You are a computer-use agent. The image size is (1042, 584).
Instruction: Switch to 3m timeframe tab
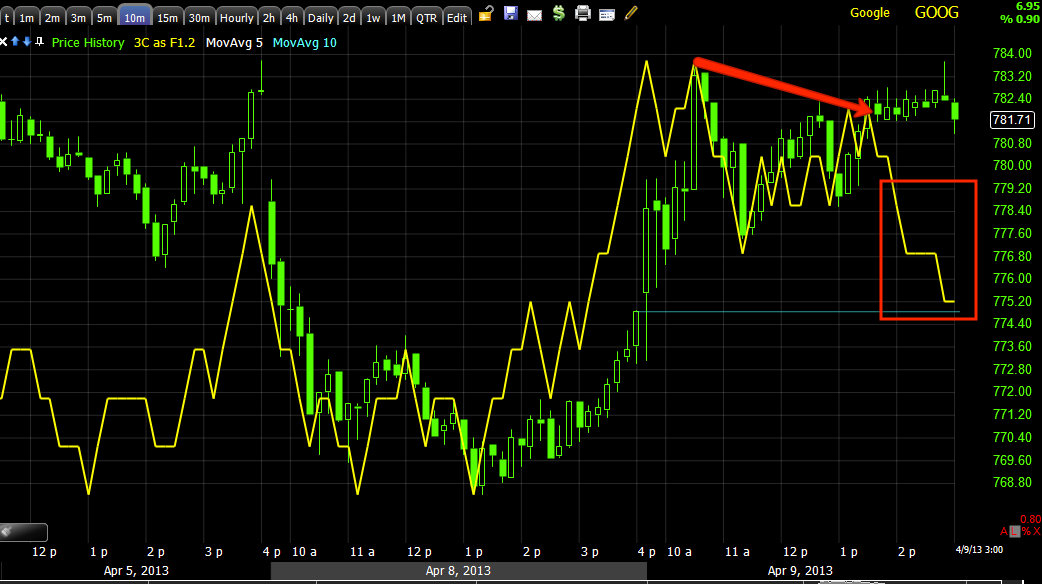pos(78,18)
